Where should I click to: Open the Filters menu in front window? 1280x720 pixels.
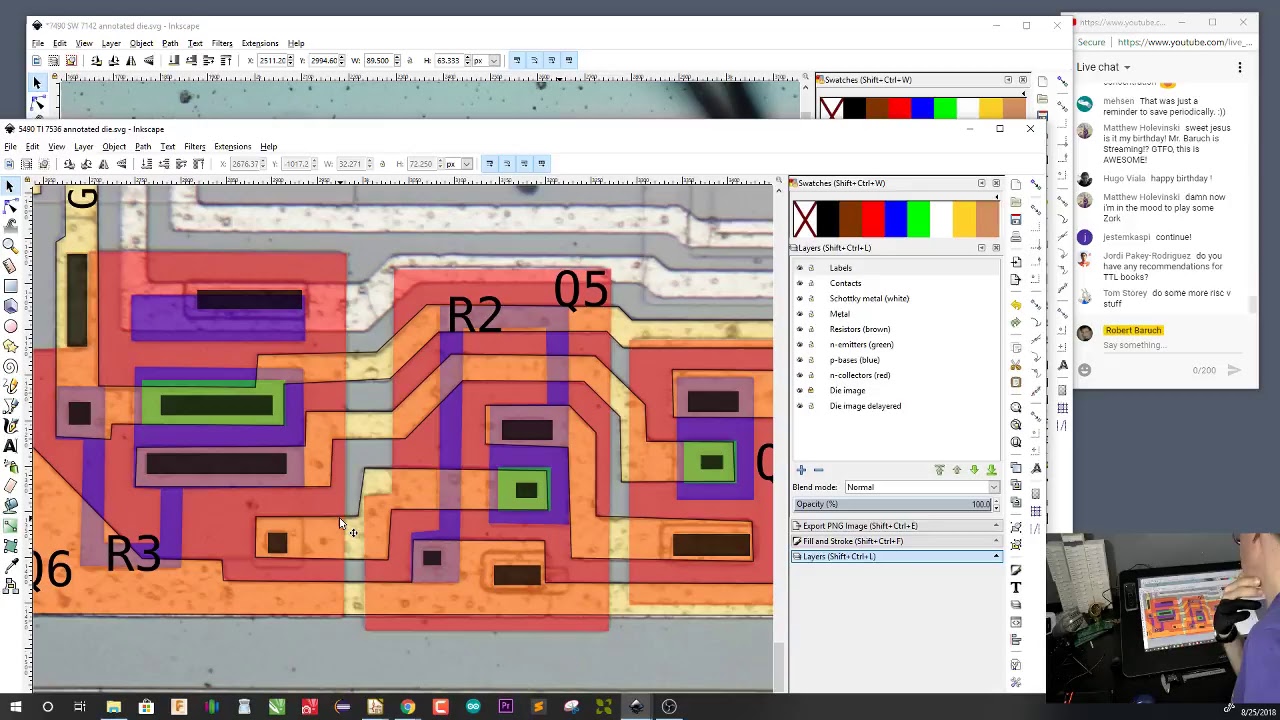click(x=194, y=147)
